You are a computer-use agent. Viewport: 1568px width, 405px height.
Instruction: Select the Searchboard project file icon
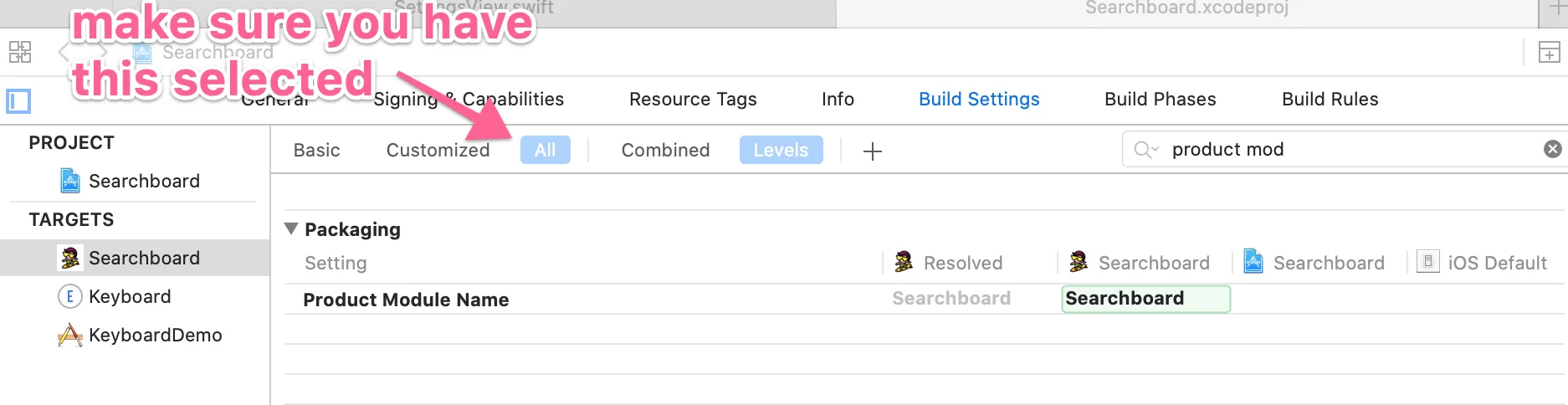70,181
